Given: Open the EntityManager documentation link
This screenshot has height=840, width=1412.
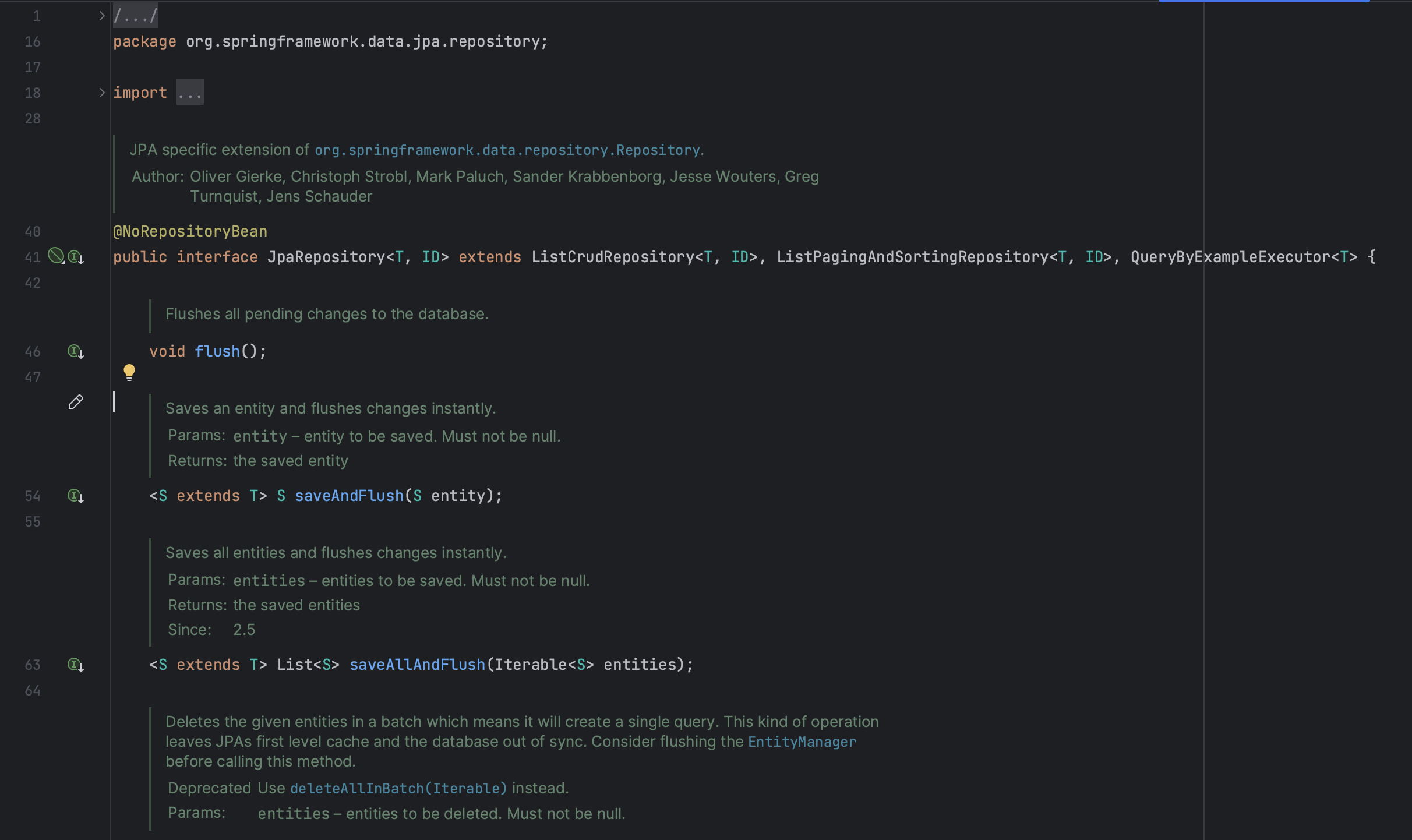Looking at the screenshot, I should 802,742.
